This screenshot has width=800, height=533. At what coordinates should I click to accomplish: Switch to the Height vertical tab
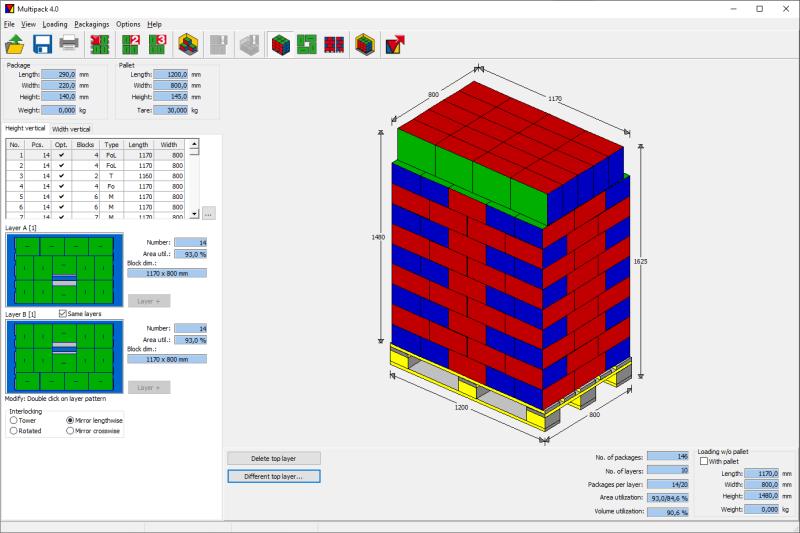(x=25, y=129)
